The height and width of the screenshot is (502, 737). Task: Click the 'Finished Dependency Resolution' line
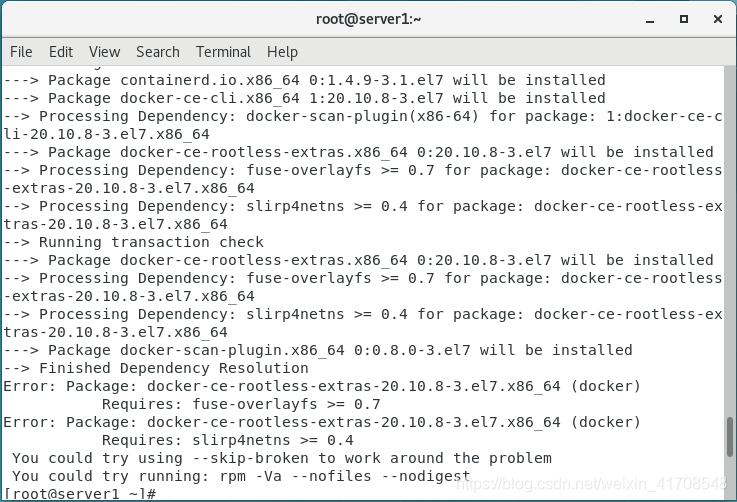click(x=156, y=368)
